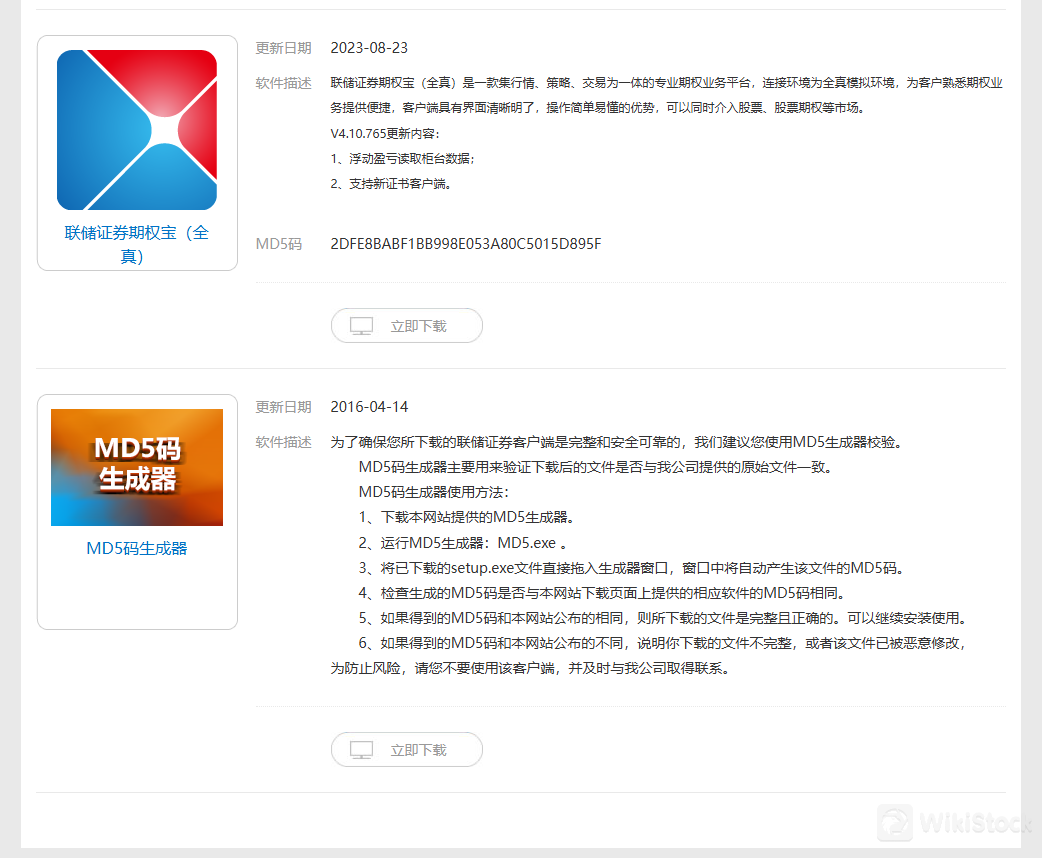1042x858 pixels.
Task: Click the line 1、浮动盈亏读取柜台数据
Action: (x=403, y=159)
